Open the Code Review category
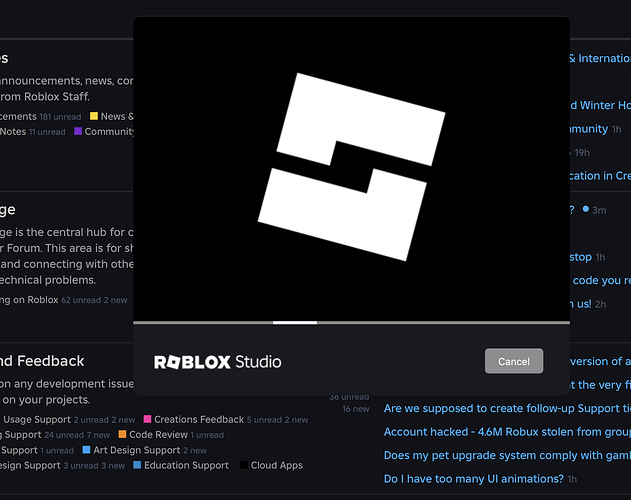The height and width of the screenshot is (500, 631). click(x=158, y=435)
